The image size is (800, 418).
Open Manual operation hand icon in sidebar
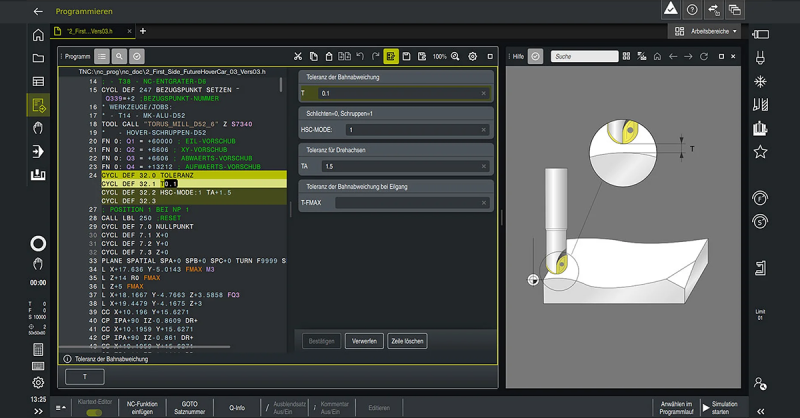pyautogui.click(x=38, y=128)
